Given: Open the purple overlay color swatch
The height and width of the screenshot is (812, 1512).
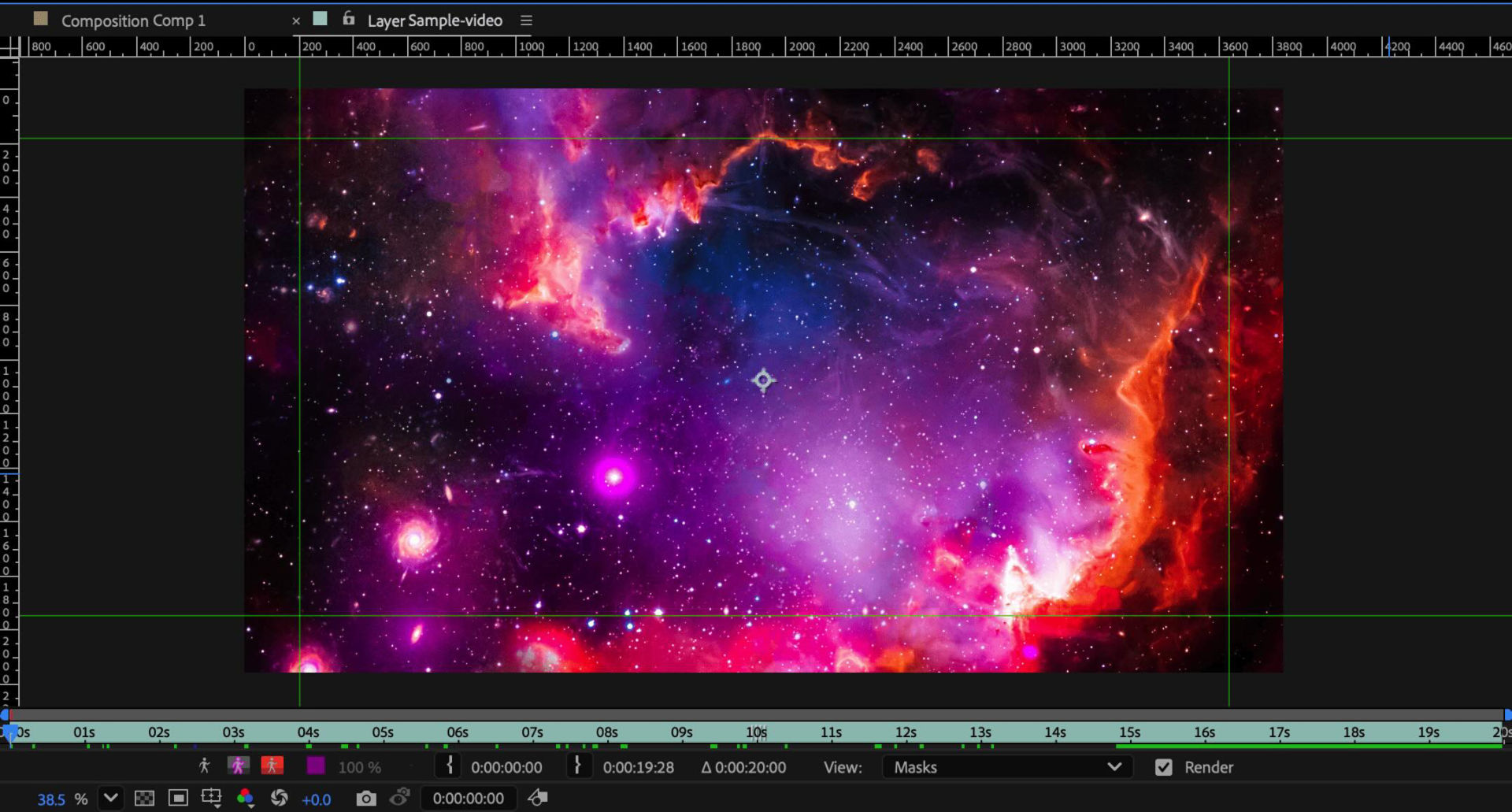Looking at the screenshot, I should (315, 766).
